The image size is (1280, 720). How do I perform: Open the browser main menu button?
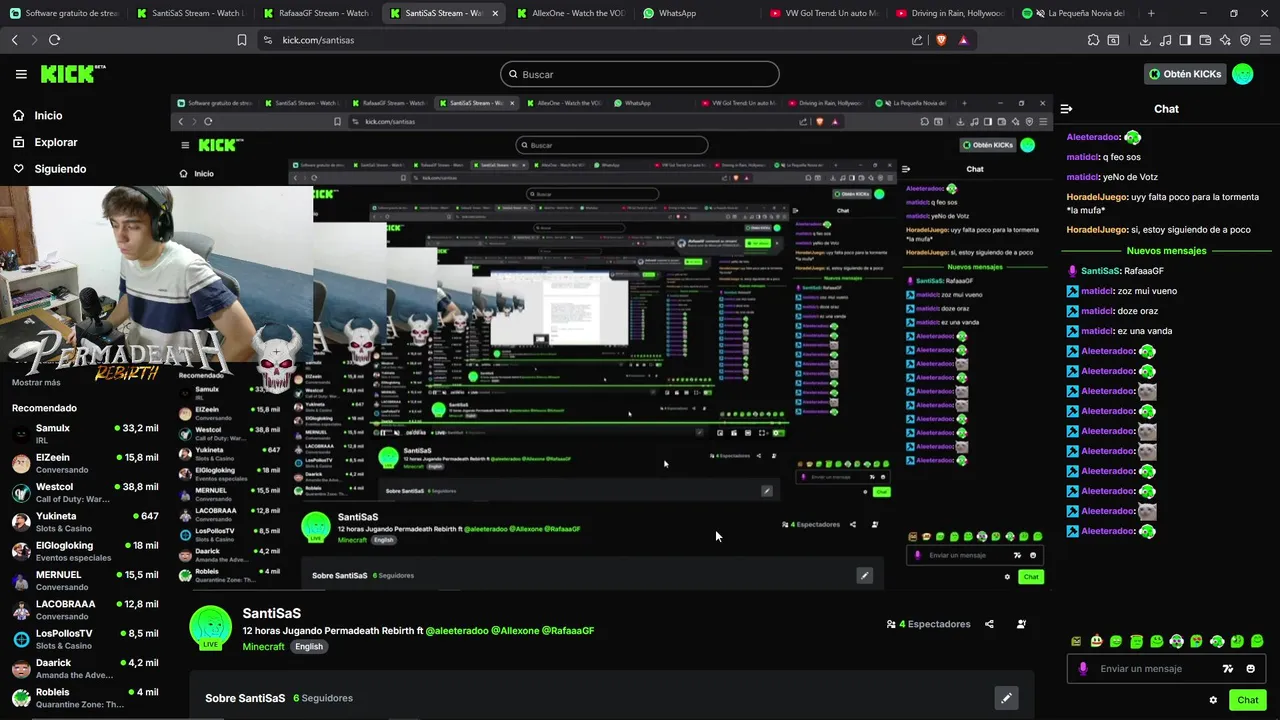(x=1265, y=40)
